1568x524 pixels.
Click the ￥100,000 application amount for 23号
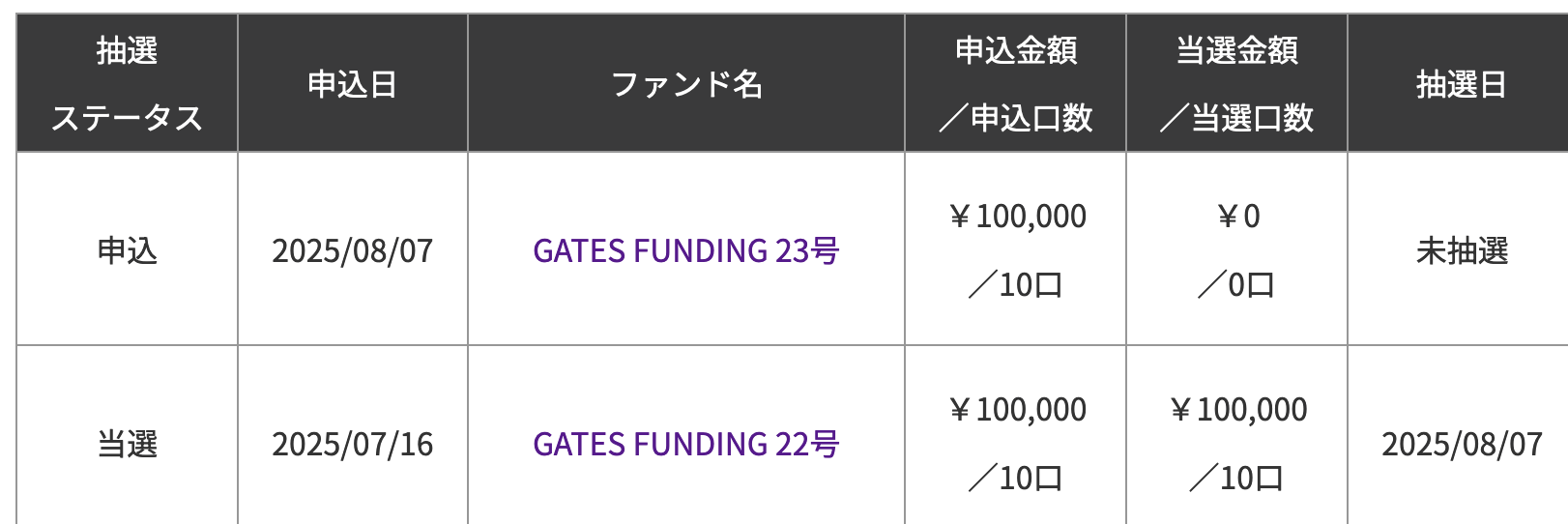pyautogui.click(x=1017, y=216)
